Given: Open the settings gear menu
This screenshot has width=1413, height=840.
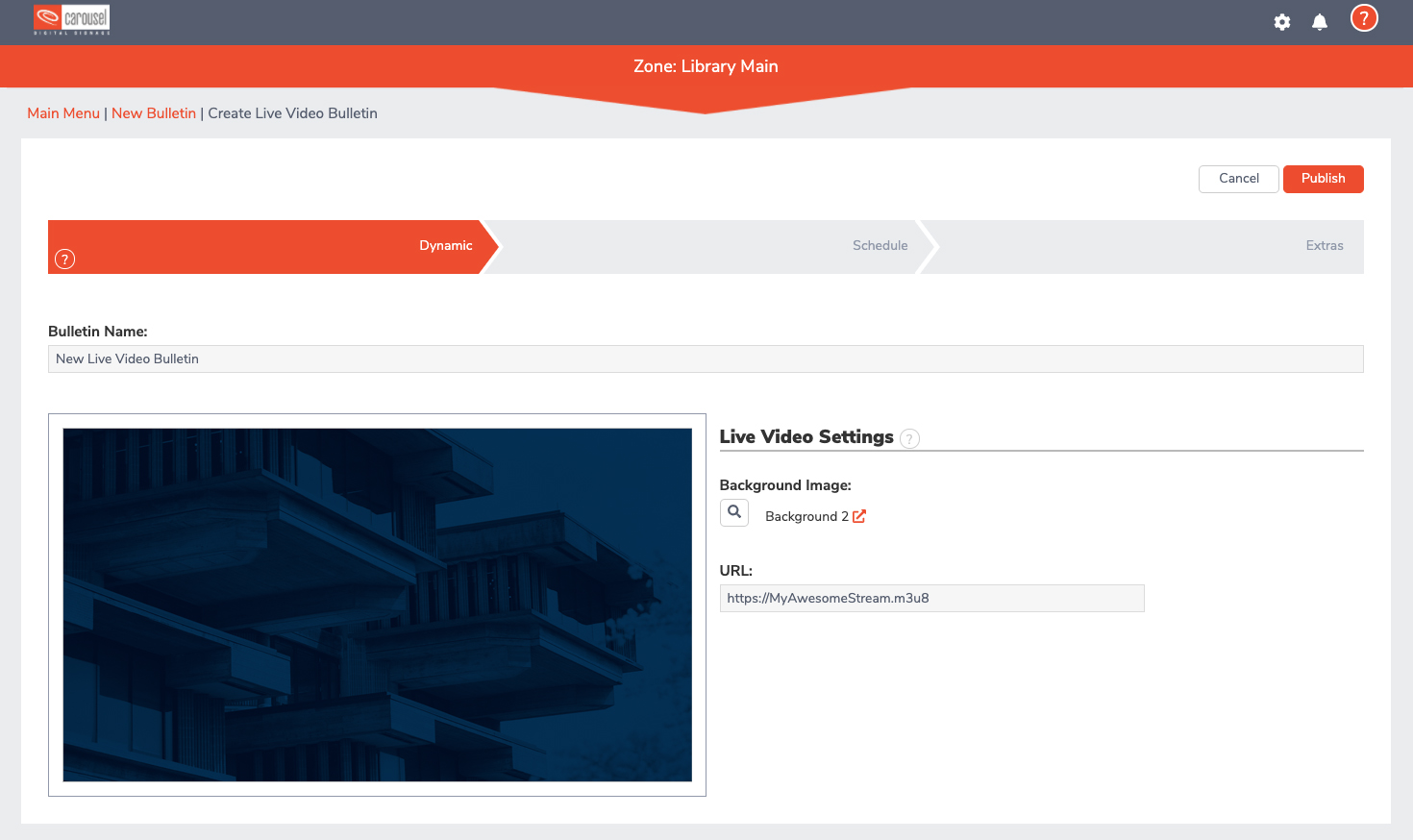Looking at the screenshot, I should tap(1281, 22).
